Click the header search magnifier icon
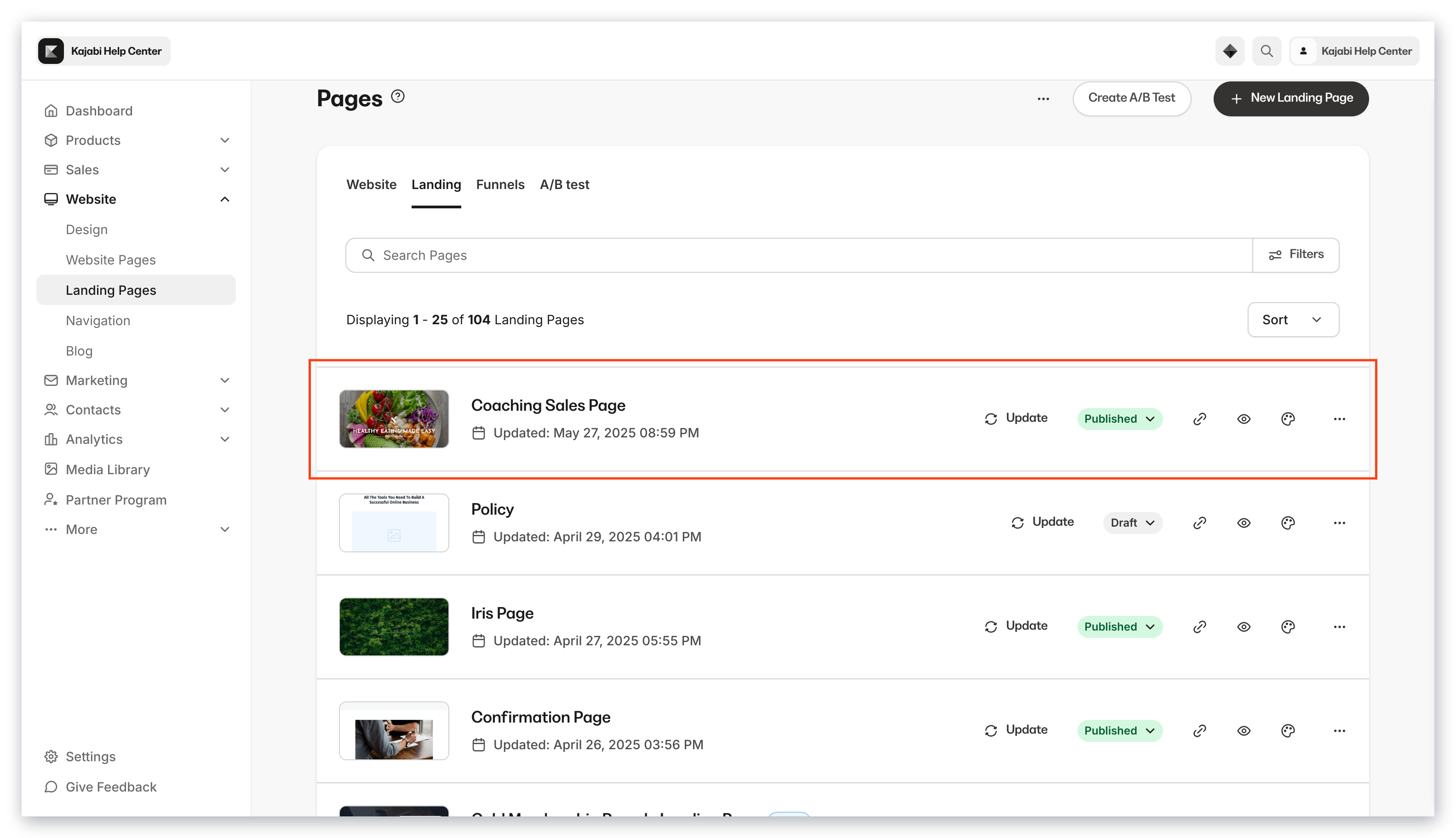This screenshot has height=838, width=1456. (x=1266, y=51)
